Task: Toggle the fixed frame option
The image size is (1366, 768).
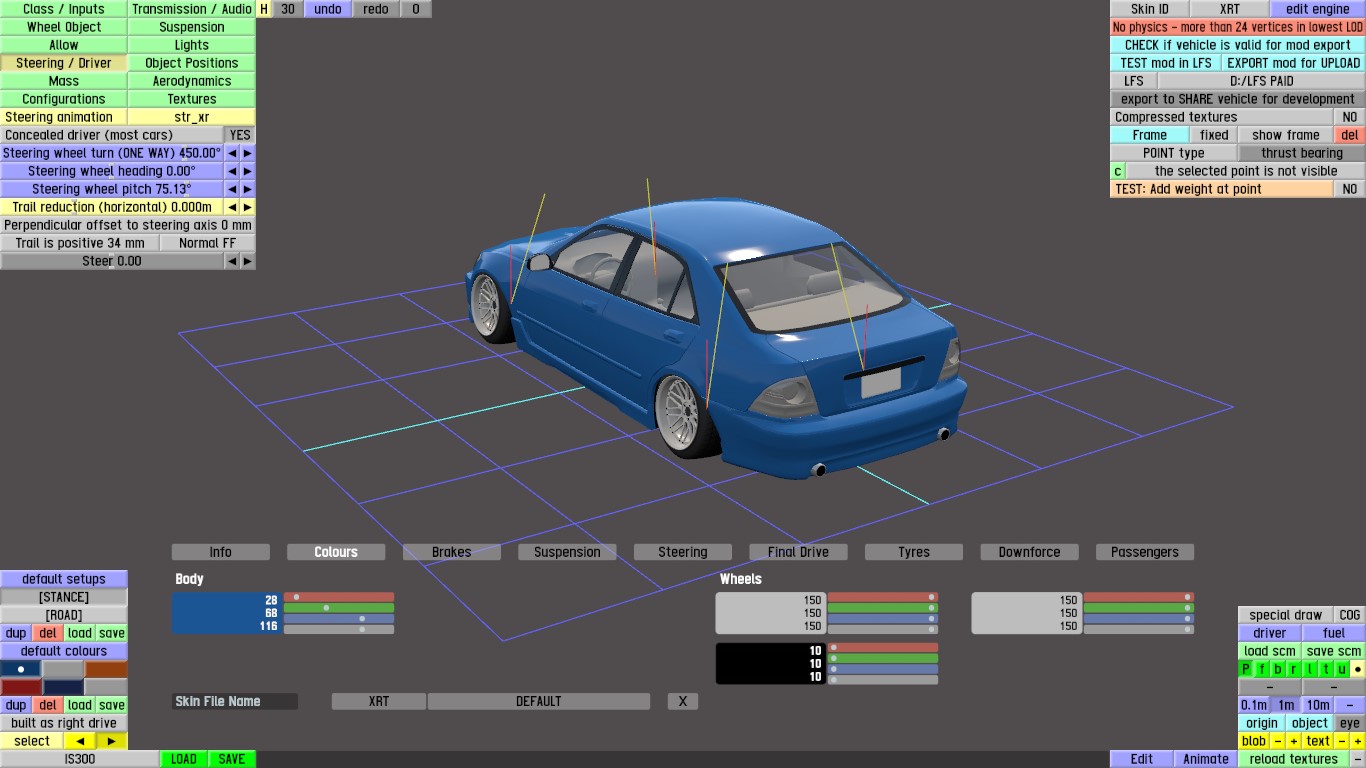Action: (1214, 135)
